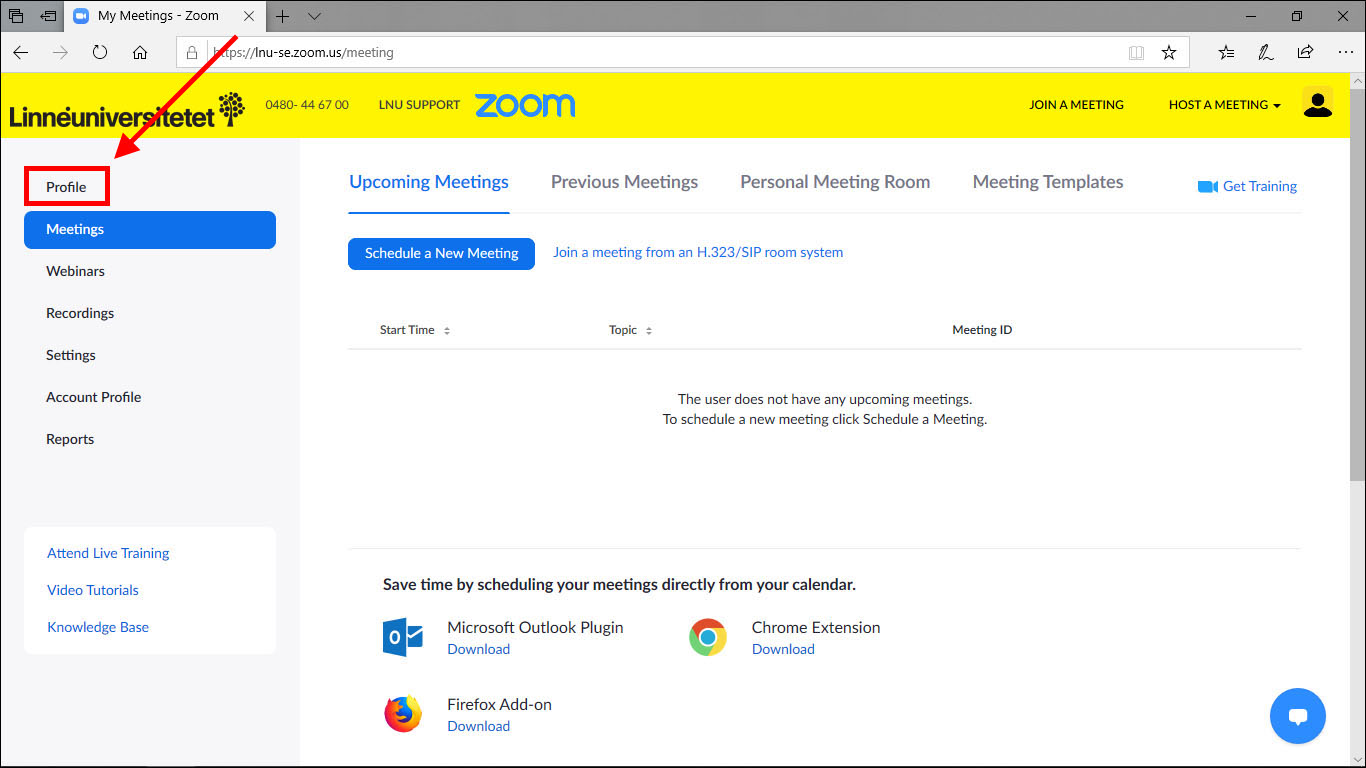Click the LNU Support link

click(419, 105)
